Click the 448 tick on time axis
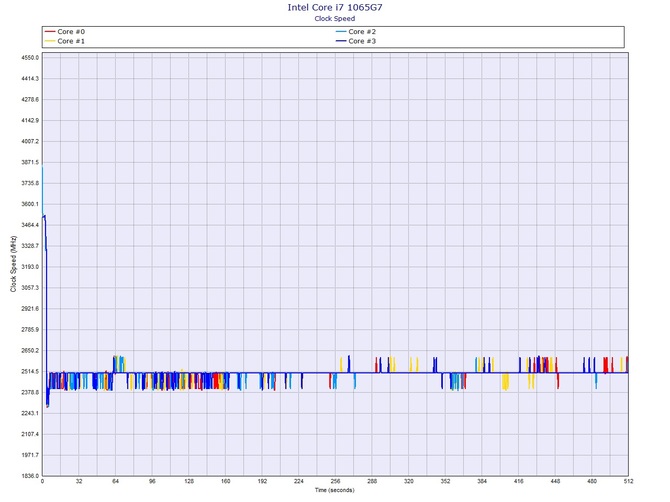The width and height of the screenshot is (670, 502). click(555, 481)
